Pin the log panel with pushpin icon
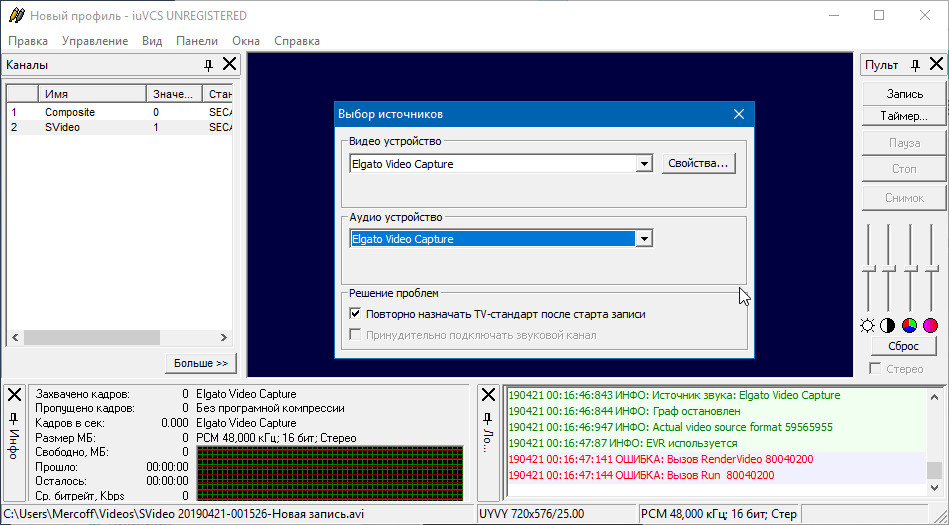Image resolution: width=949 pixels, height=525 pixels. tap(488, 418)
